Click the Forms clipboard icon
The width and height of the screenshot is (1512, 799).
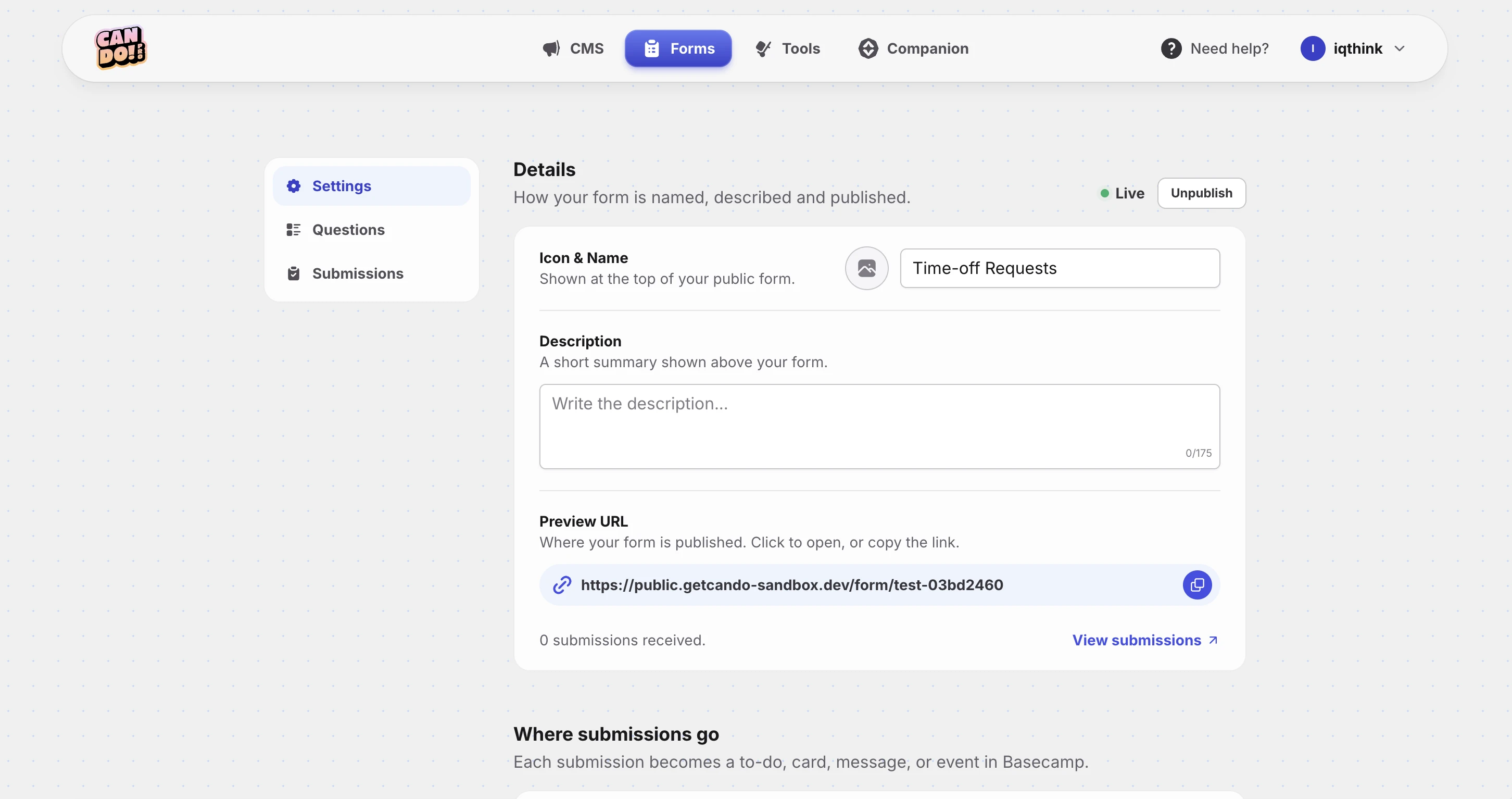(x=651, y=49)
